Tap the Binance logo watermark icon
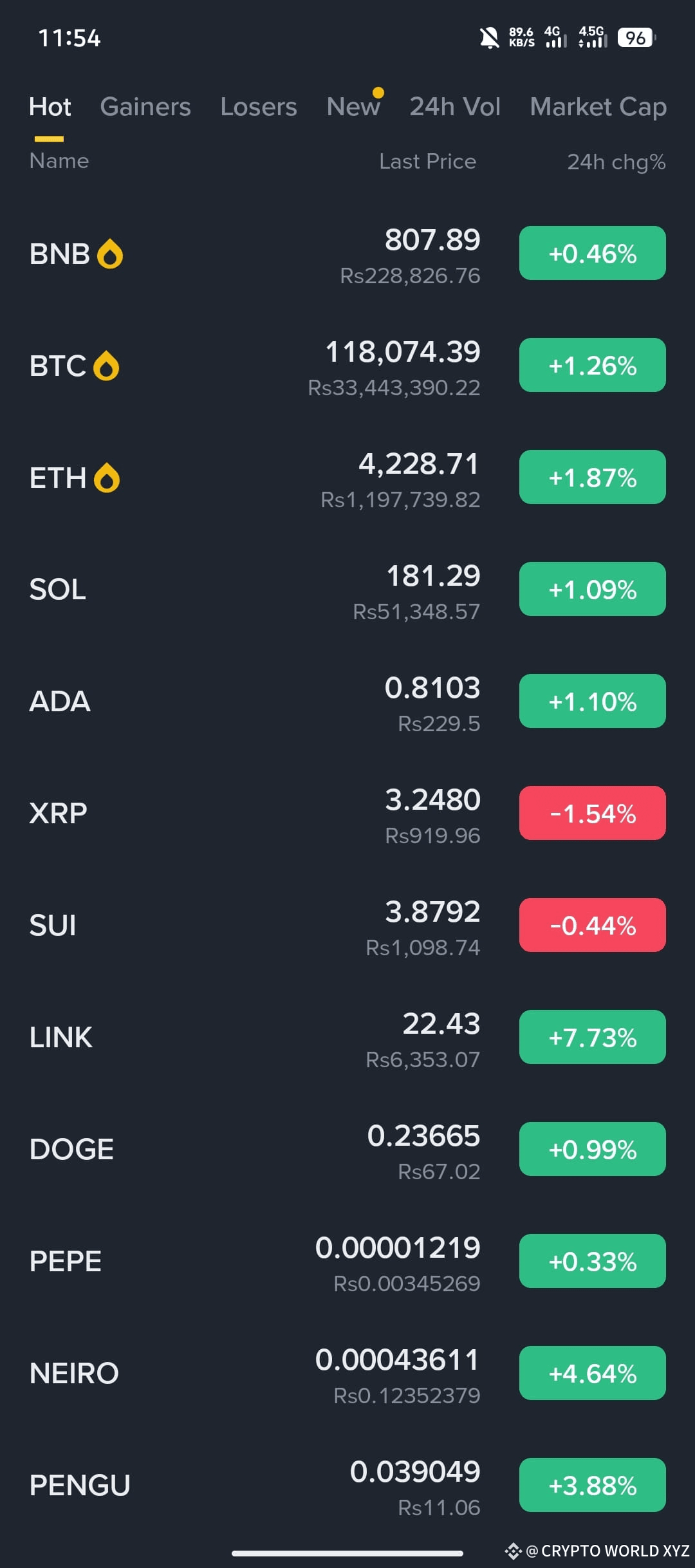Image resolution: width=695 pixels, height=1568 pixels. tap(513, 1551)
